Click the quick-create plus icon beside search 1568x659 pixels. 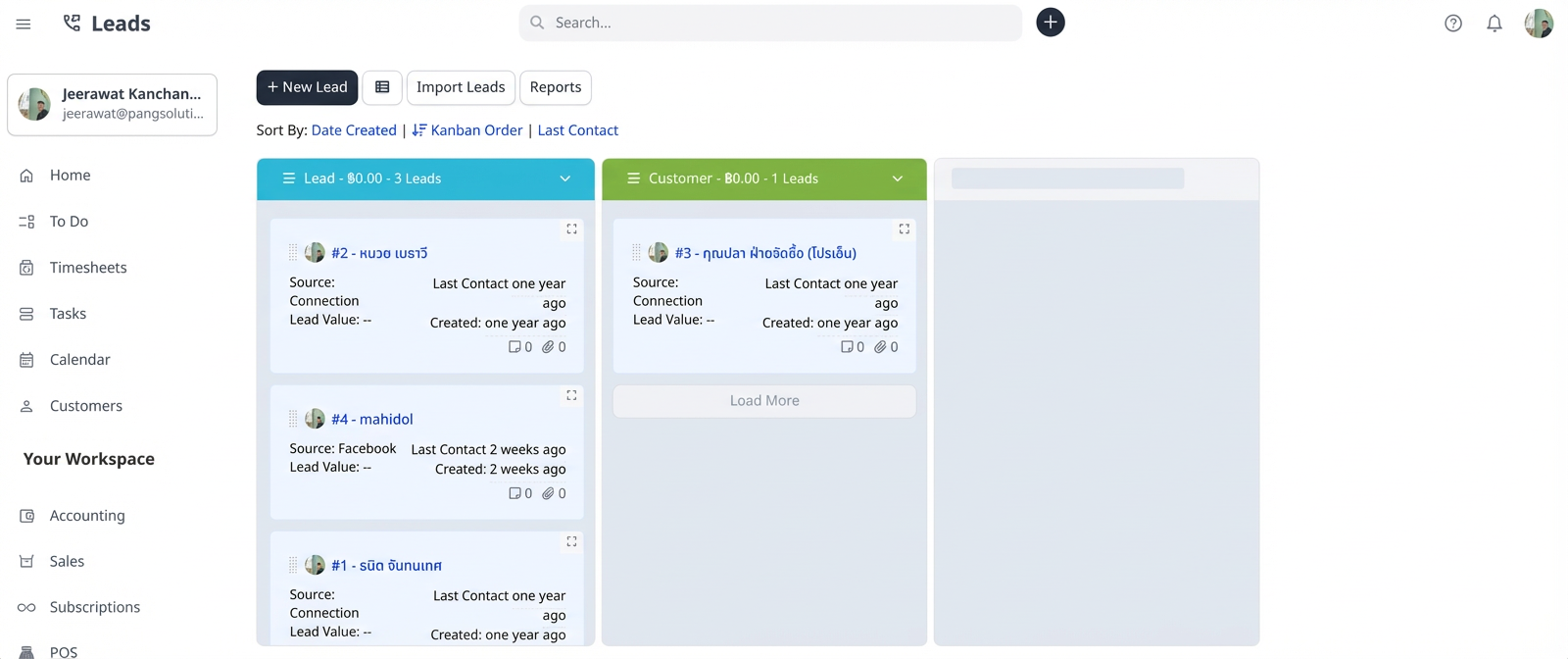[x=1051, y=23]
